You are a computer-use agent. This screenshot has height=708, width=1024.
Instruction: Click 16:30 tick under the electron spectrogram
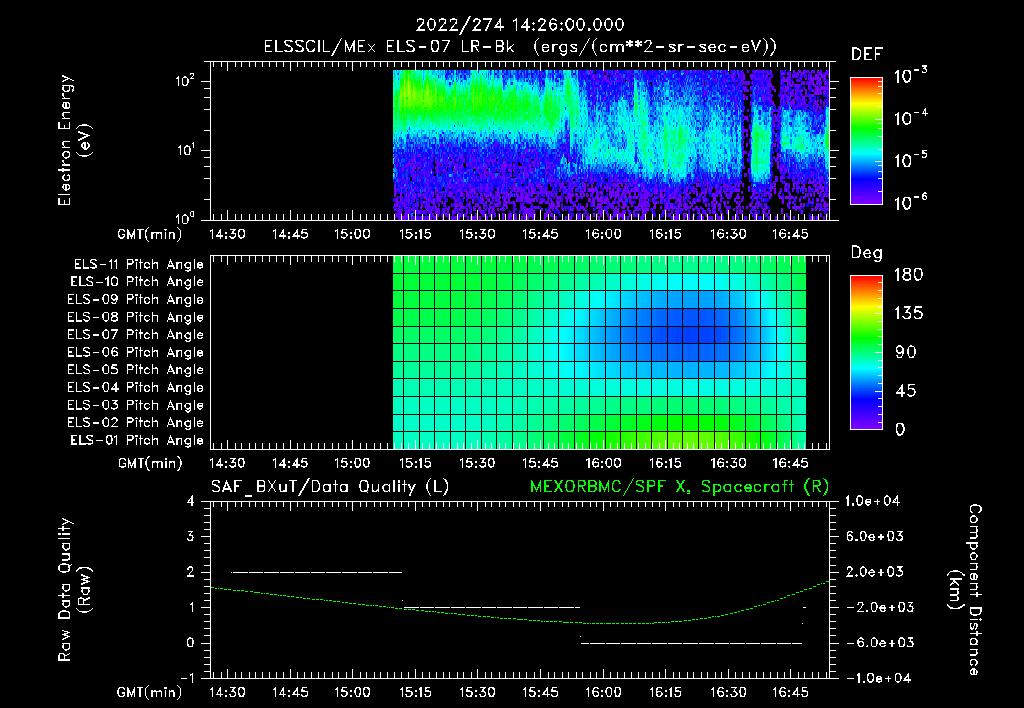coord(728,234)
